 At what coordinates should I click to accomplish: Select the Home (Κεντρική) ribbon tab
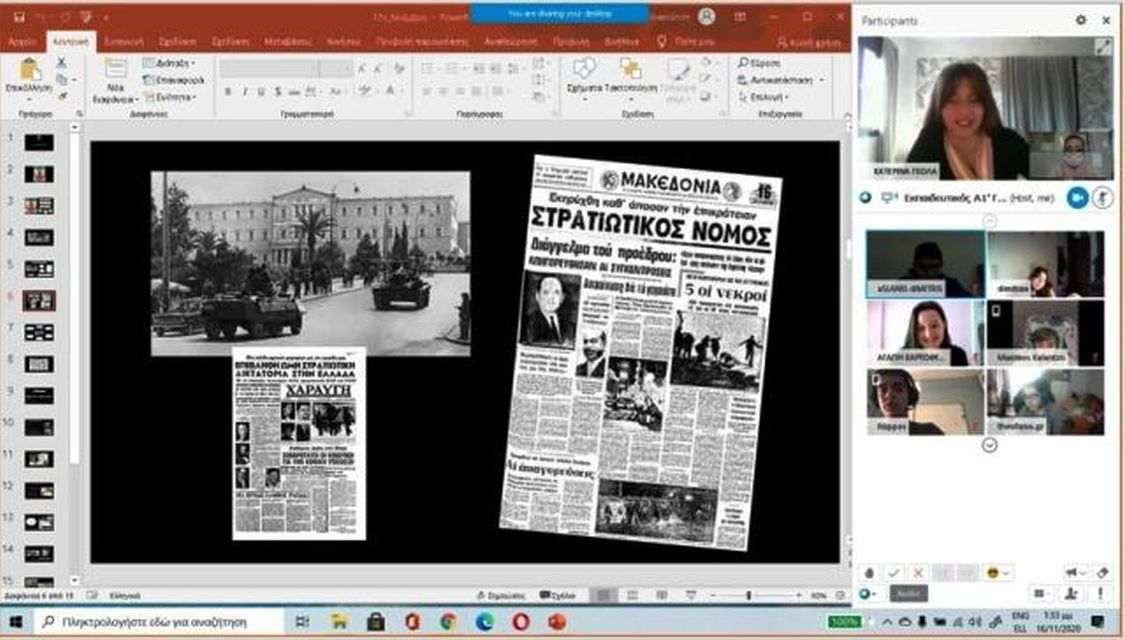[71, 42]
